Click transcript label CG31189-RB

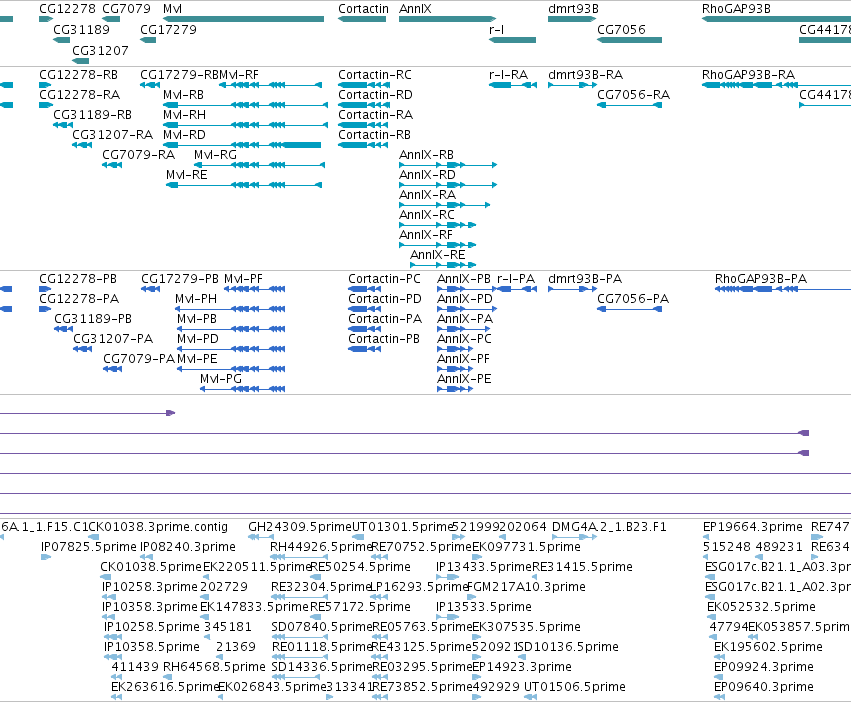pyautogui.click(x=92, y=115)
